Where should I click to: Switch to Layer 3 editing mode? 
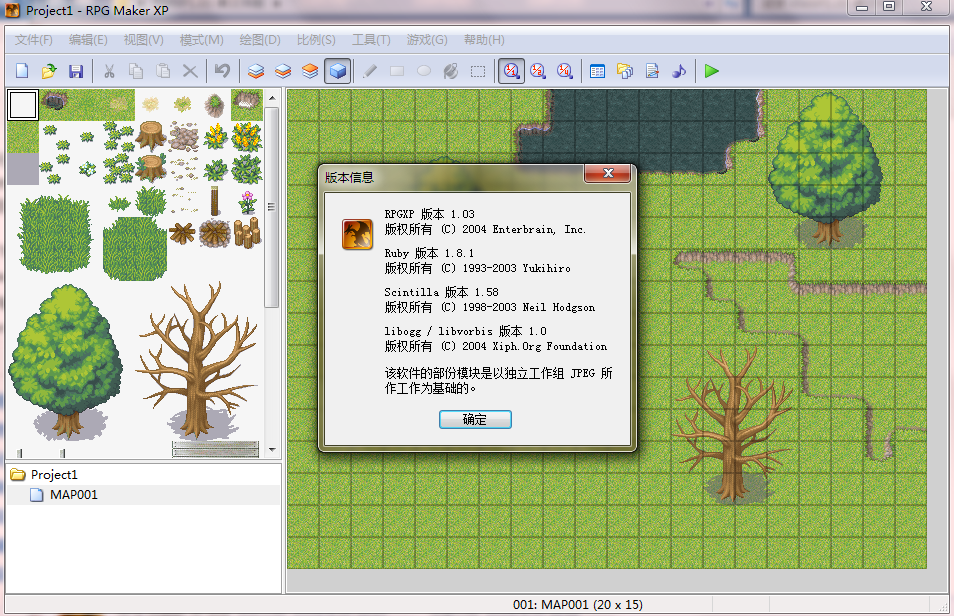pyautogui.click(x=310, y=71)
